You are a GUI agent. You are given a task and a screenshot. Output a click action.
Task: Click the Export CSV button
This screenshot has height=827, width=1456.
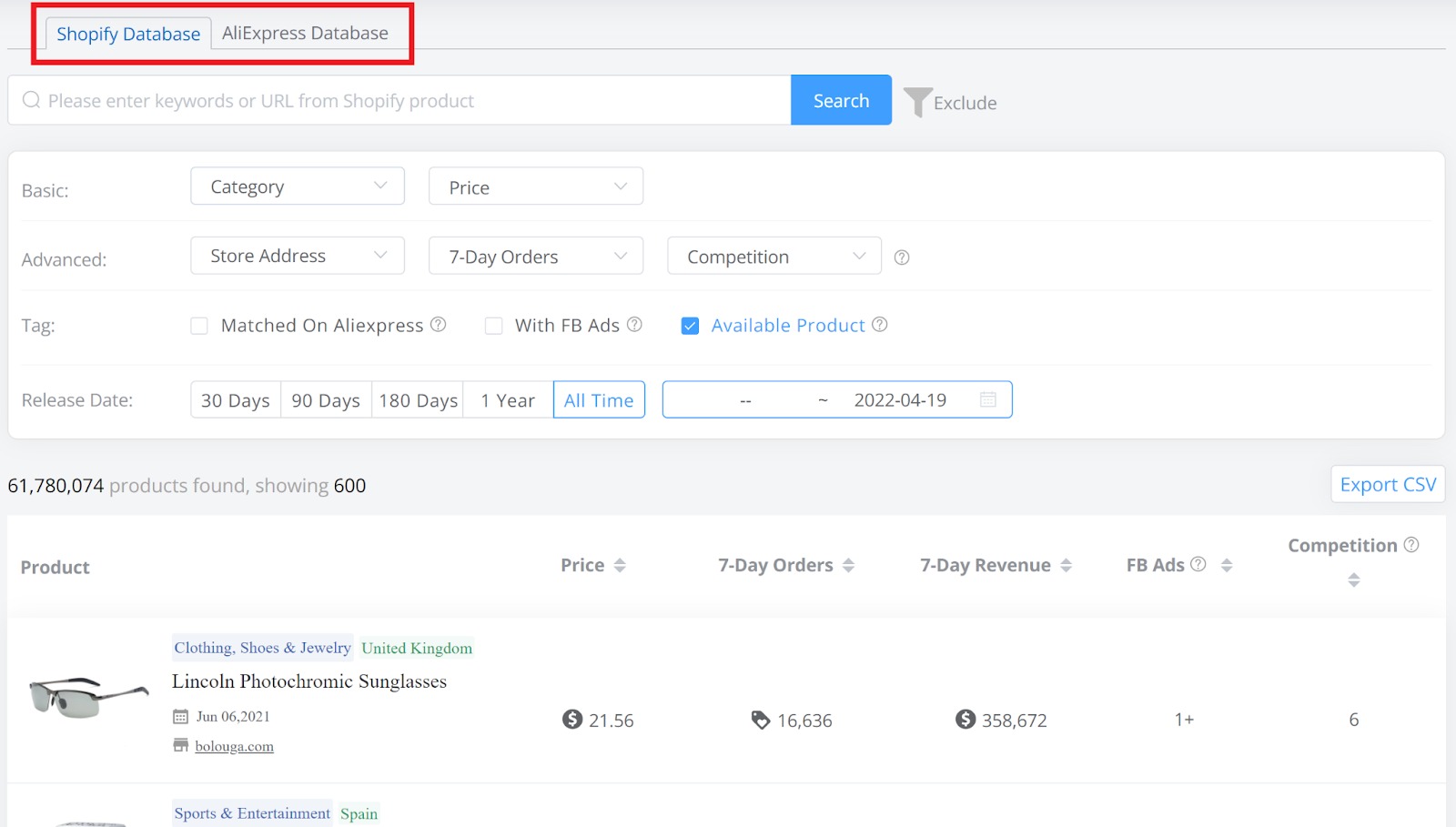[1387, 484]
